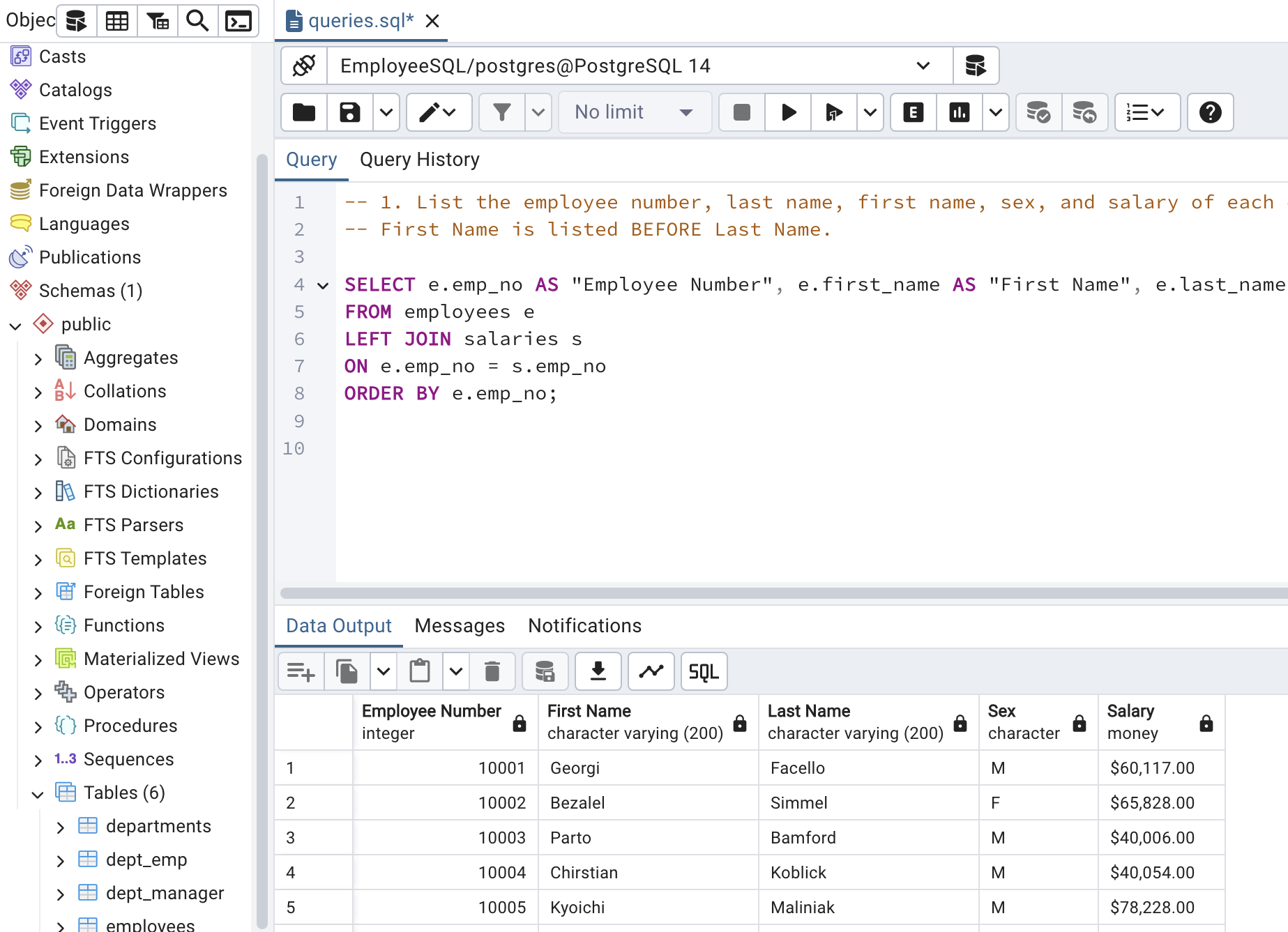The width and height of the screenshot is (1288, 932).
Task: Select the cell containing Georgi
Action: click(648, 768)
